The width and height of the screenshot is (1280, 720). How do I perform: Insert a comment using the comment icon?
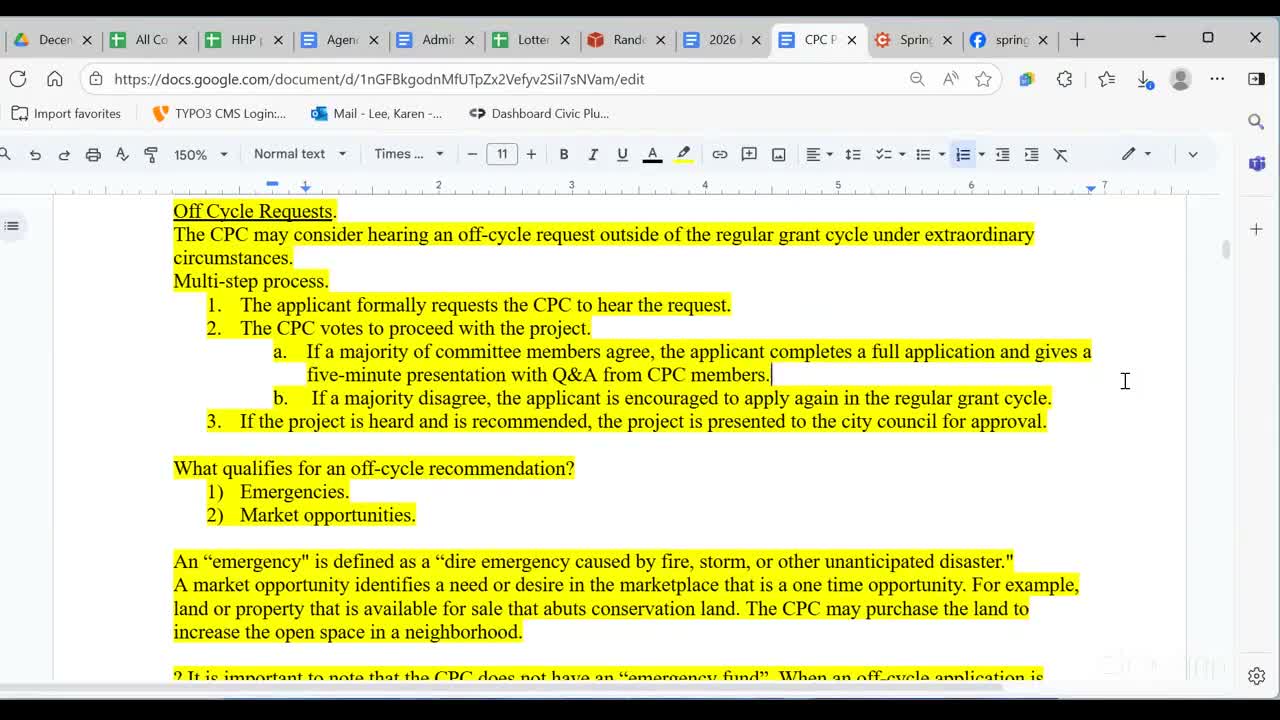click(x=749, y=154)
